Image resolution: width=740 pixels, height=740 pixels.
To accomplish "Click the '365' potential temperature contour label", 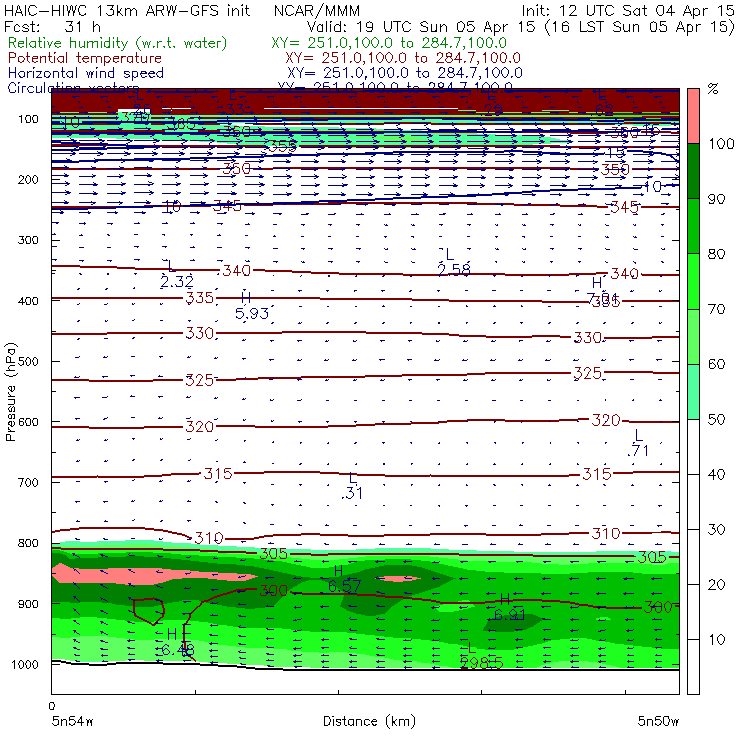I will pyautogui.click(x=181, y=124).
